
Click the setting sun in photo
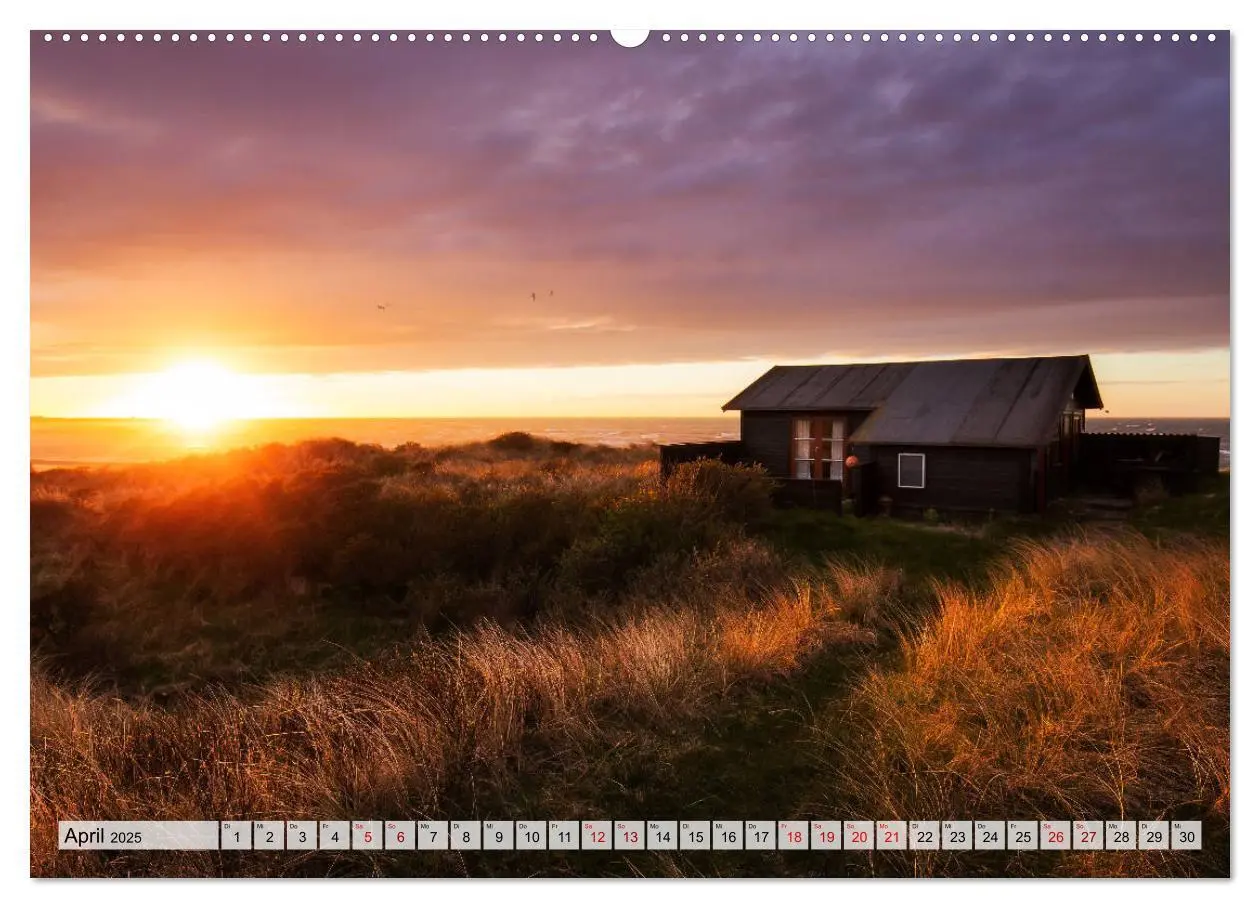(x=198, y=394)
